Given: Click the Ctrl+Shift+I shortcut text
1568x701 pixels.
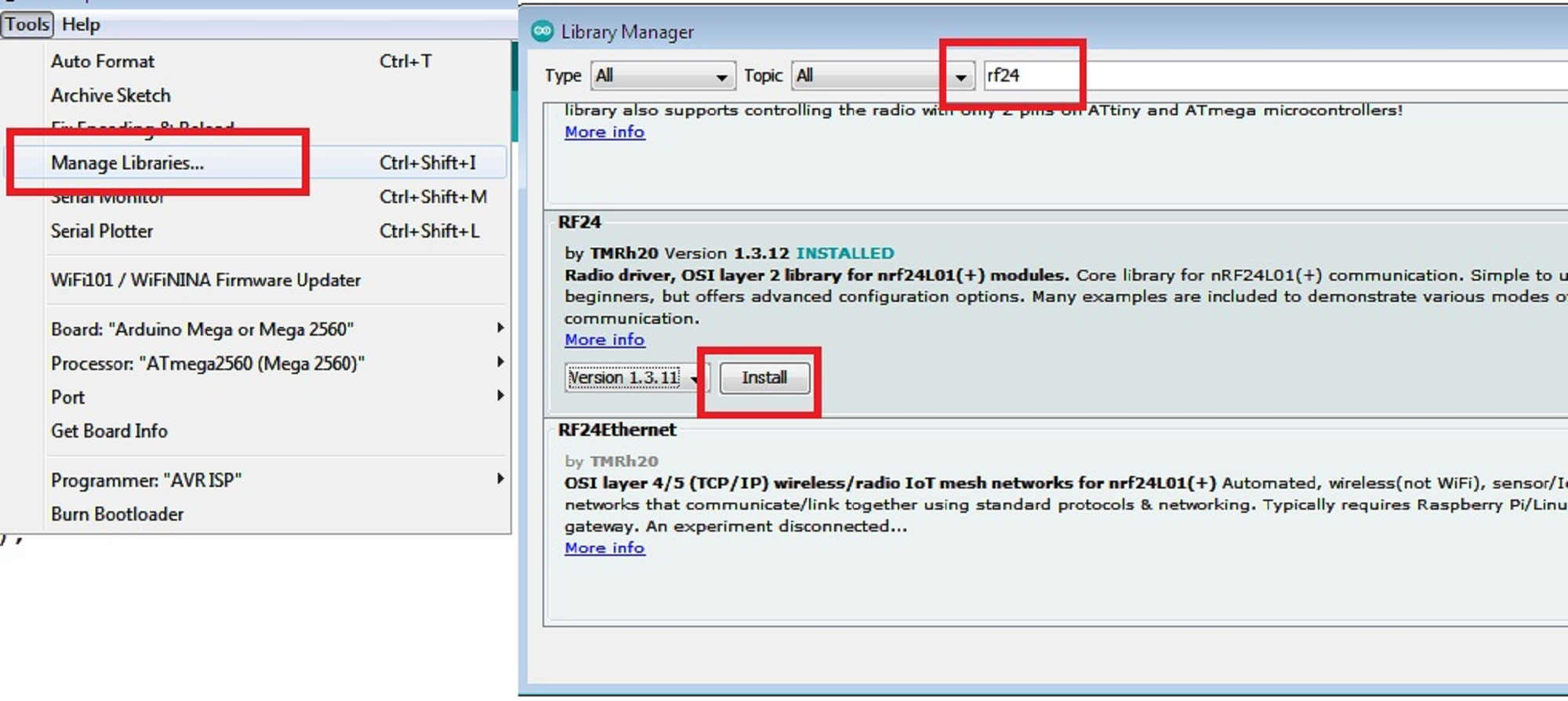Looking at the screenshot, I should tap(428, 162).
